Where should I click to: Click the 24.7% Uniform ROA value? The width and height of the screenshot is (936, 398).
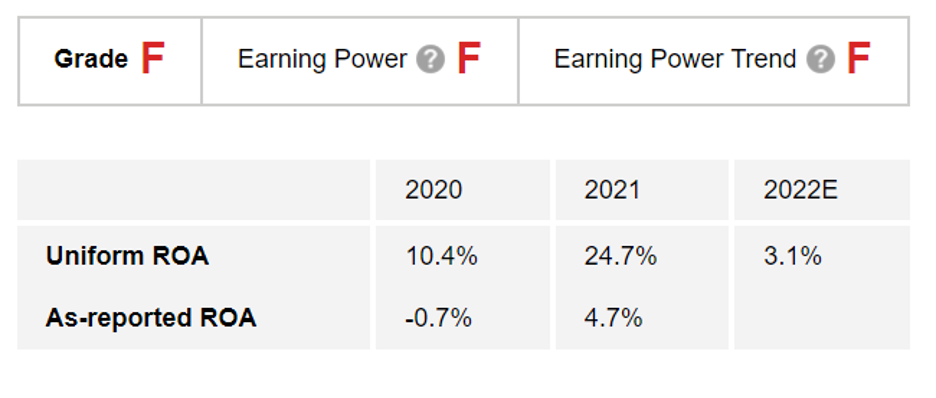pos(620,256)
